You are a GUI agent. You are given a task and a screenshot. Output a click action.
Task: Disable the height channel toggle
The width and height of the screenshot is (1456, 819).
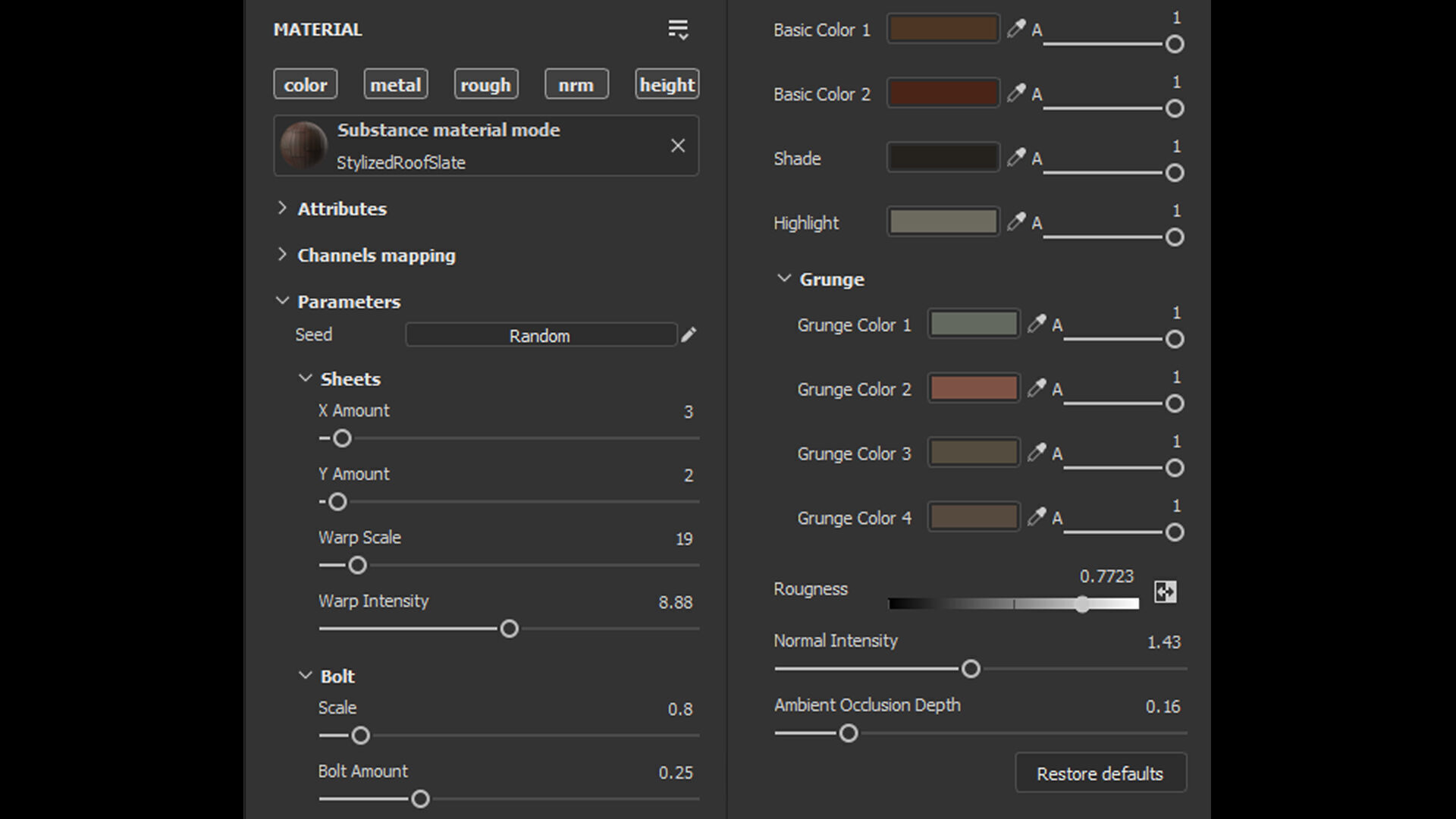[667, 84]
